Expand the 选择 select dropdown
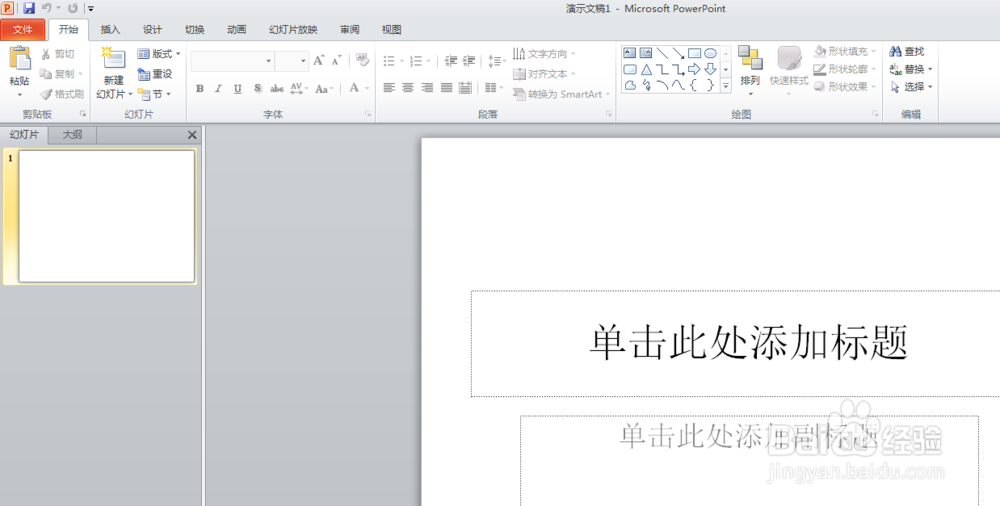 [x=930, y=87]
